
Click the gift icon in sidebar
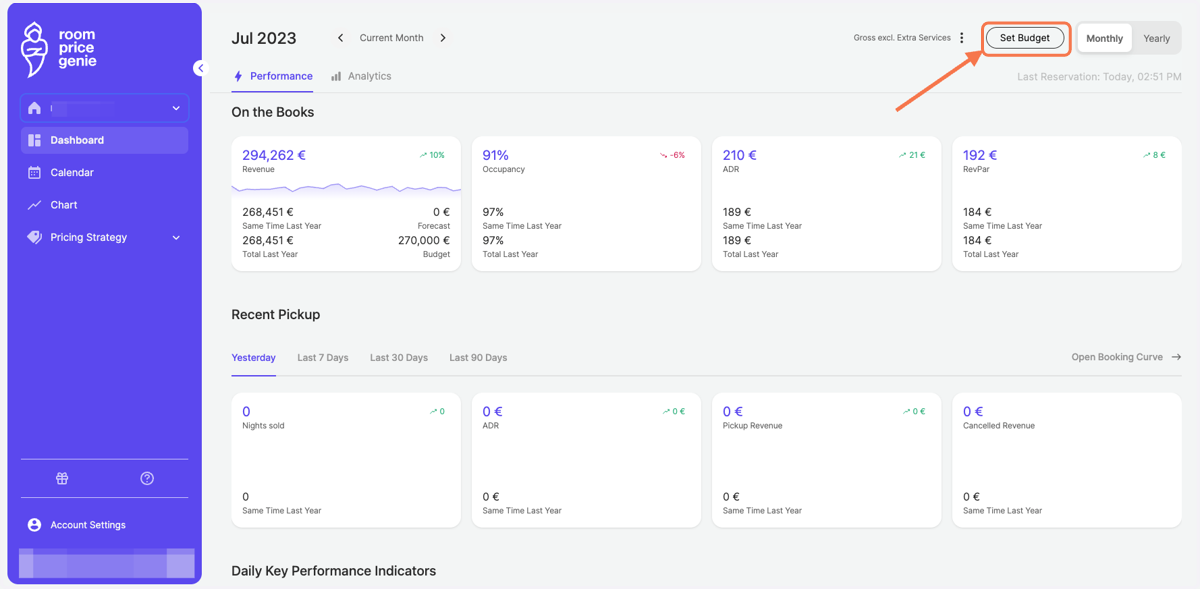pos(62,478)
